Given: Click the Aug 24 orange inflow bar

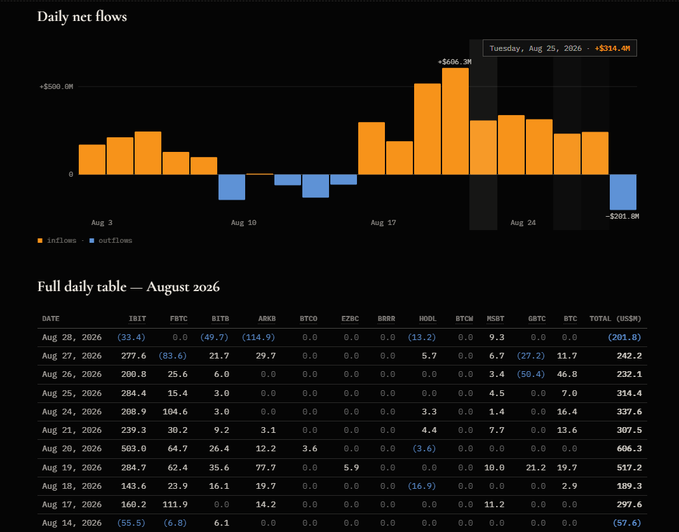Looking at the screenshot, I should [511, 145].
